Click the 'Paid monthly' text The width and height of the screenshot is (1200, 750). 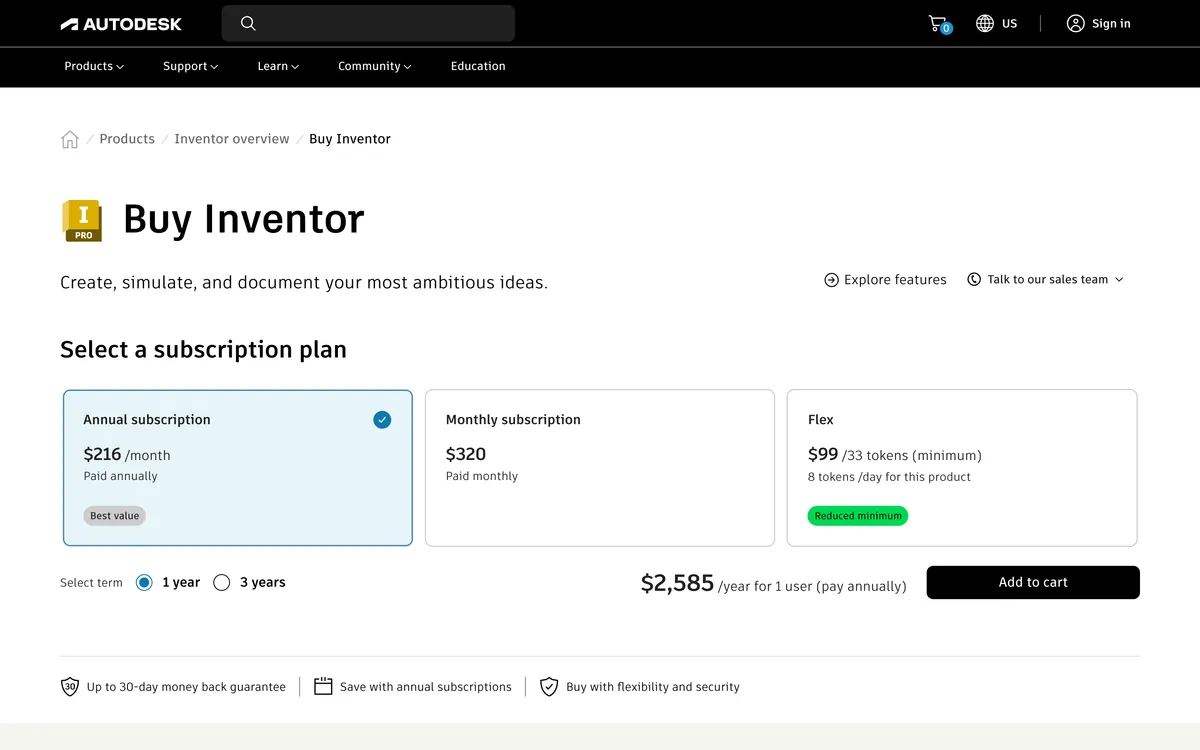coord(482,476)
